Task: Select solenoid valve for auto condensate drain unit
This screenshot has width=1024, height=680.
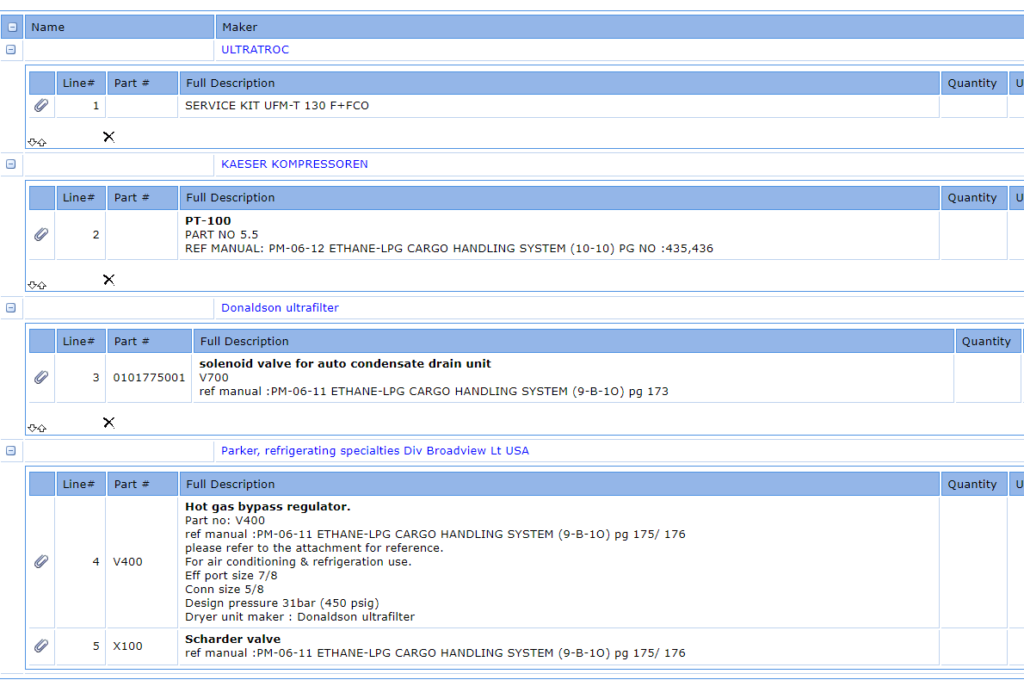Action: pyautogui.click(x=345, y=364)
